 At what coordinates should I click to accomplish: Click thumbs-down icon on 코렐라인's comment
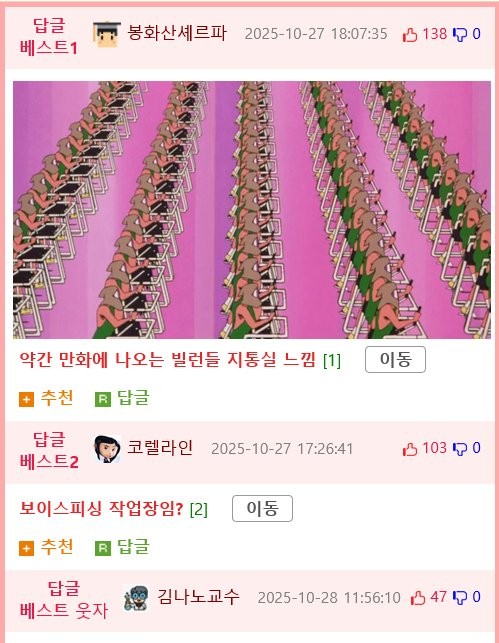[x=460, y=449]
